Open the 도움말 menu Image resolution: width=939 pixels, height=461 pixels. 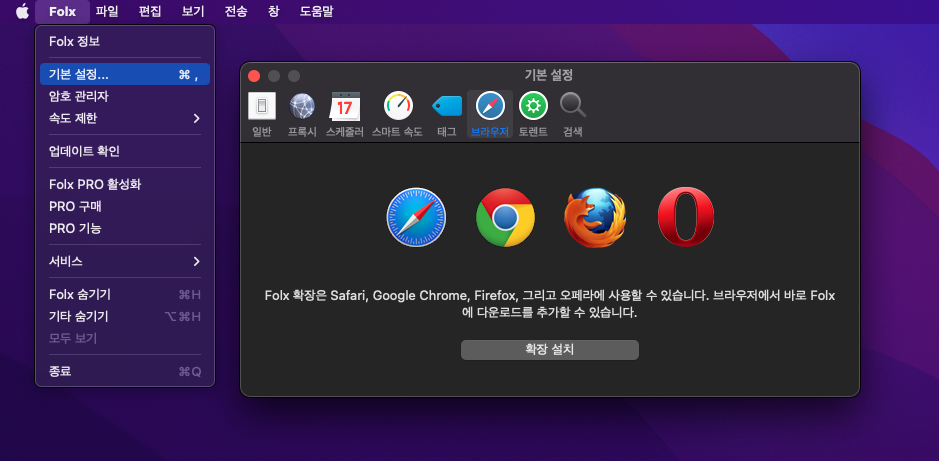pyautogui.click(x=317, y=11)
